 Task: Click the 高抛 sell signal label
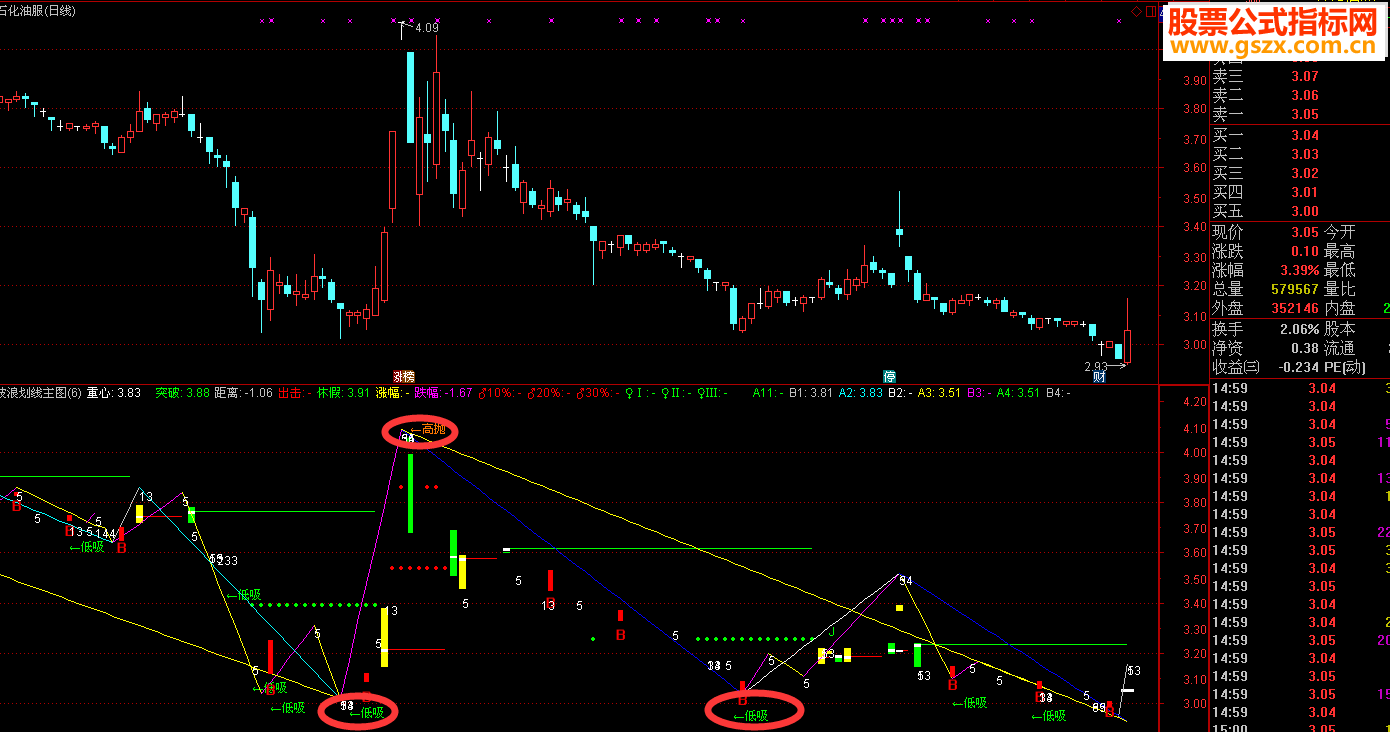[x=427, y=430]
